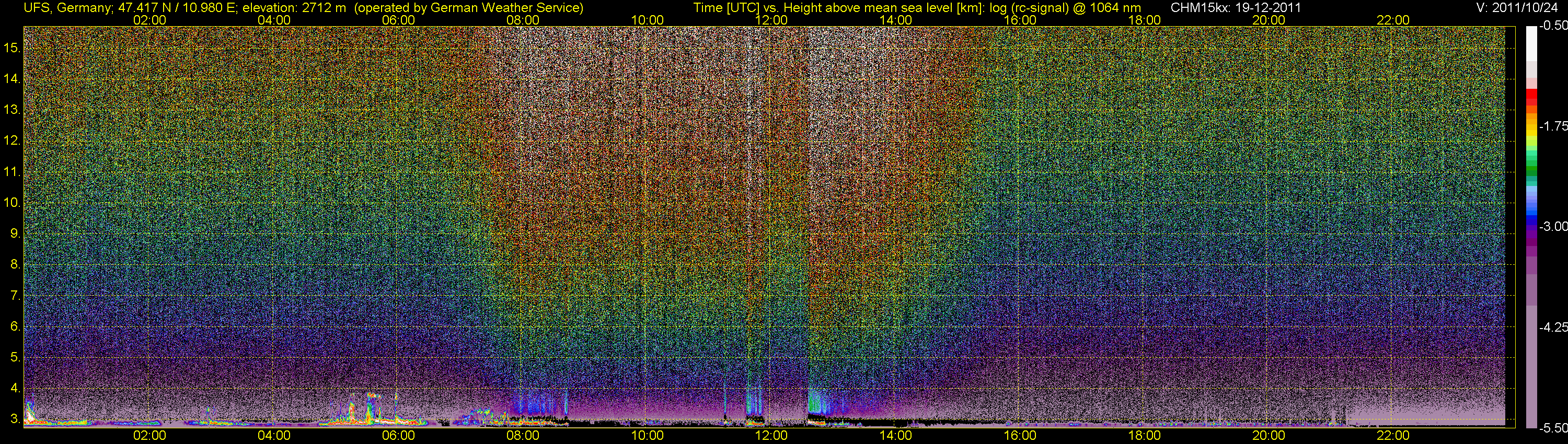This screenshot has height=444, width=1568.
Task: Click the instrument label 'CHM15kx: 19-12-2011'
Action: [1236, 8]
